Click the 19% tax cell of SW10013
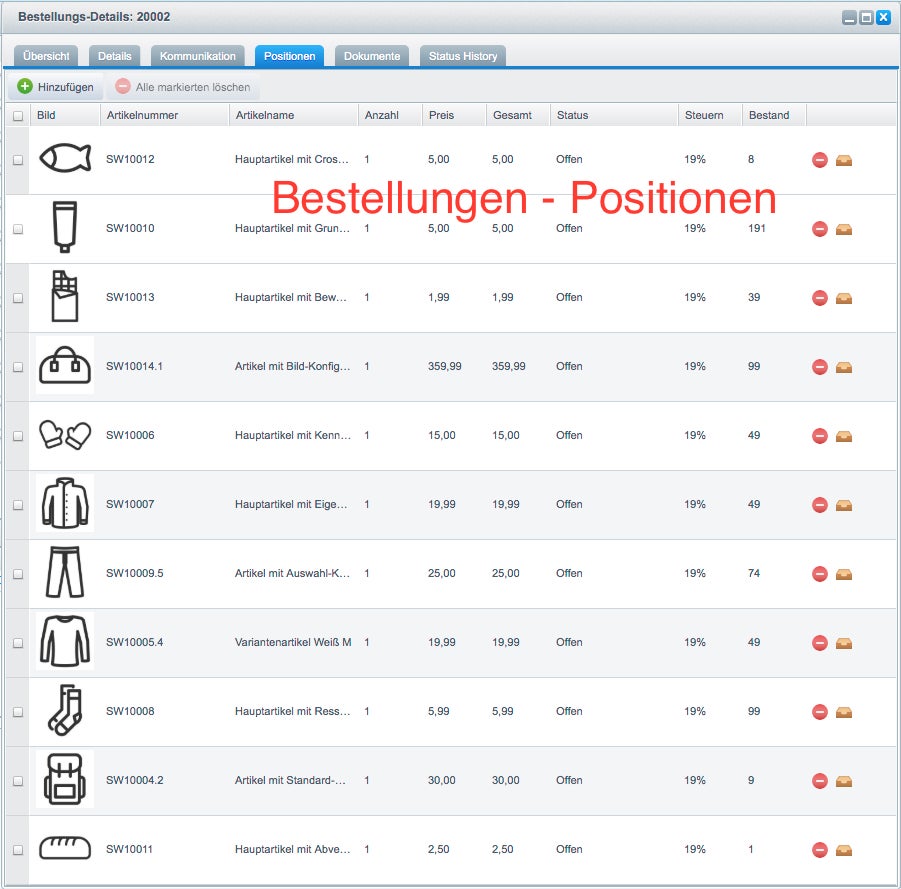The image size is (901, 889). (695, 297)
